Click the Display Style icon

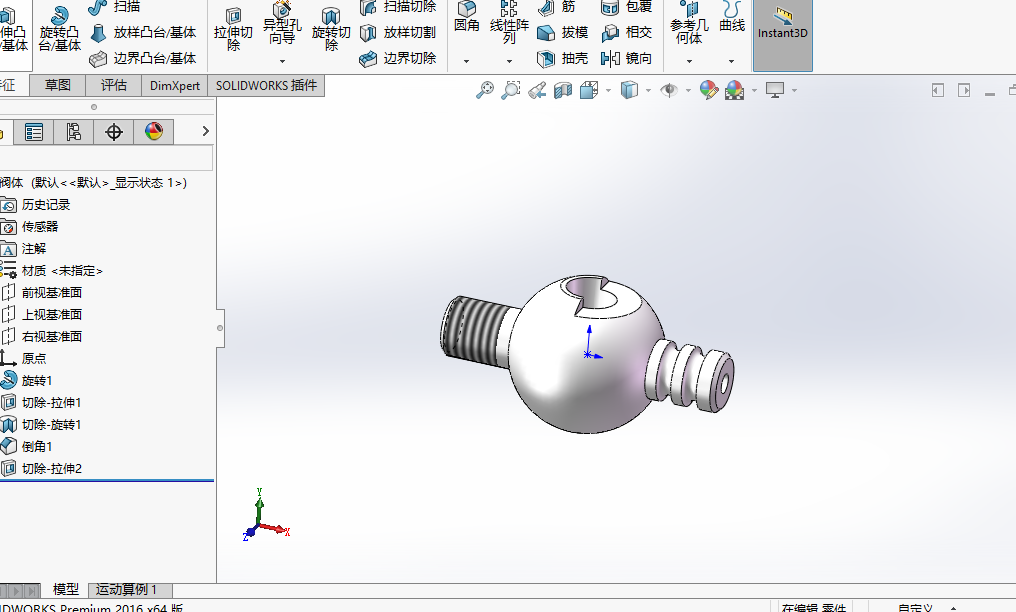(x=629, y=90)
